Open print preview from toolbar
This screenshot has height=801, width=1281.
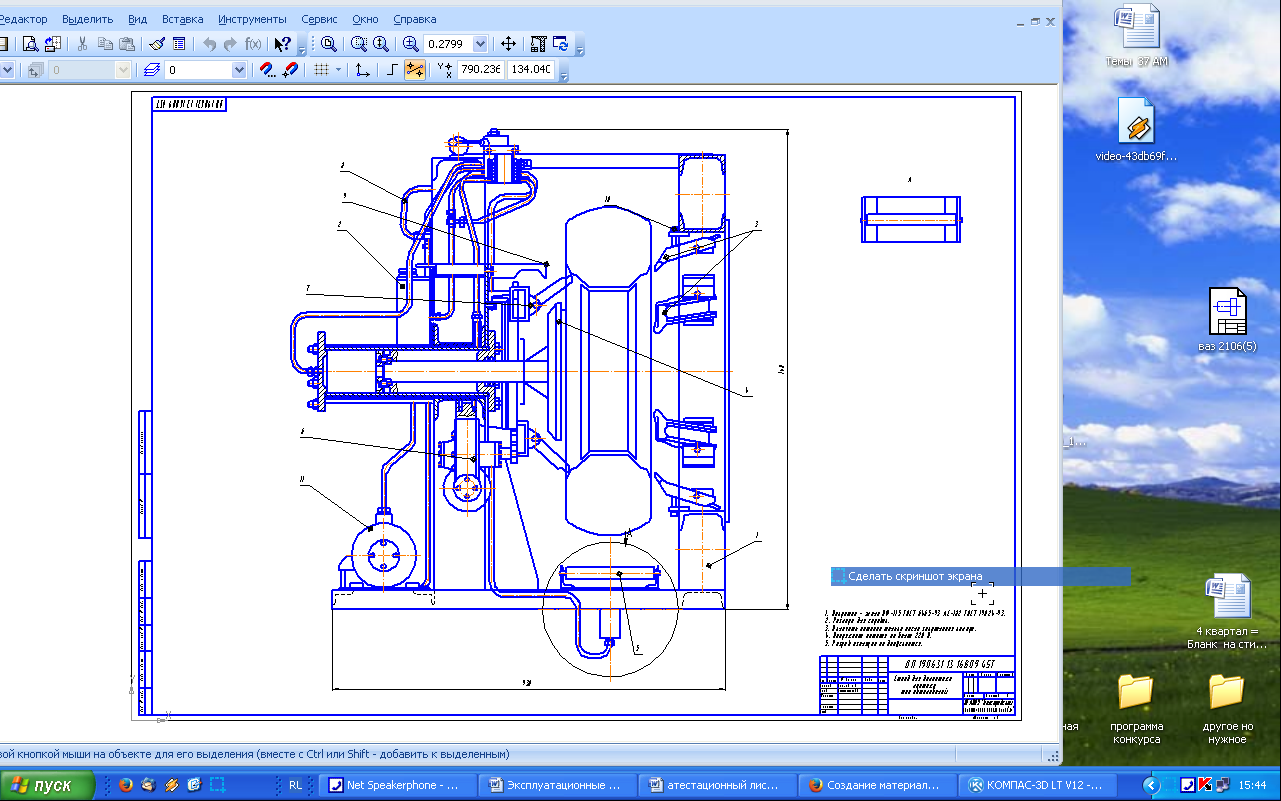coord(31,44)
